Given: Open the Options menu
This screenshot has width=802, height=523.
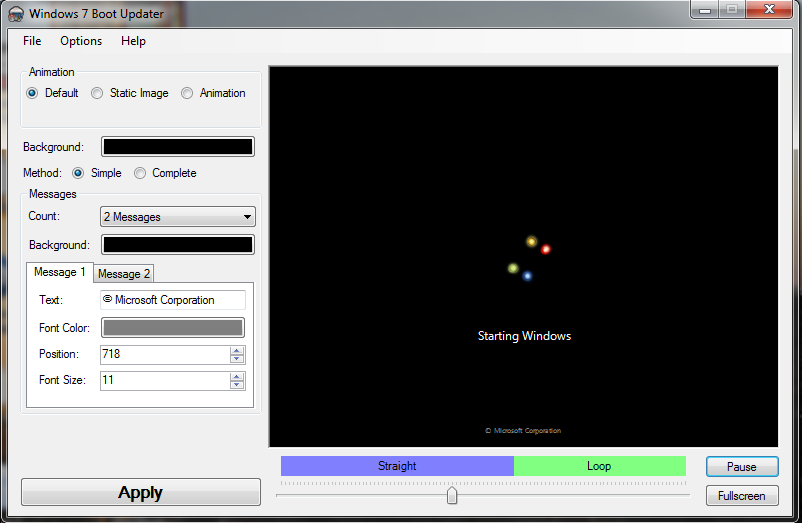Looking at the screenshot, I should (81, 41).
